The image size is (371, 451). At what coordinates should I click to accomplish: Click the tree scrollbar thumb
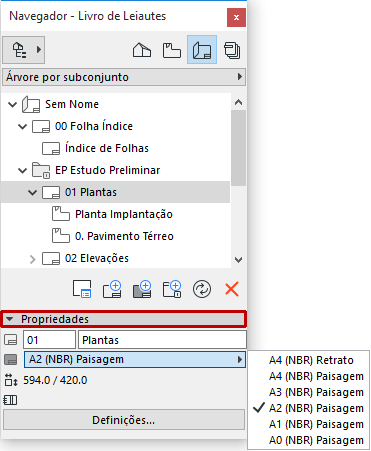point(238,148)
